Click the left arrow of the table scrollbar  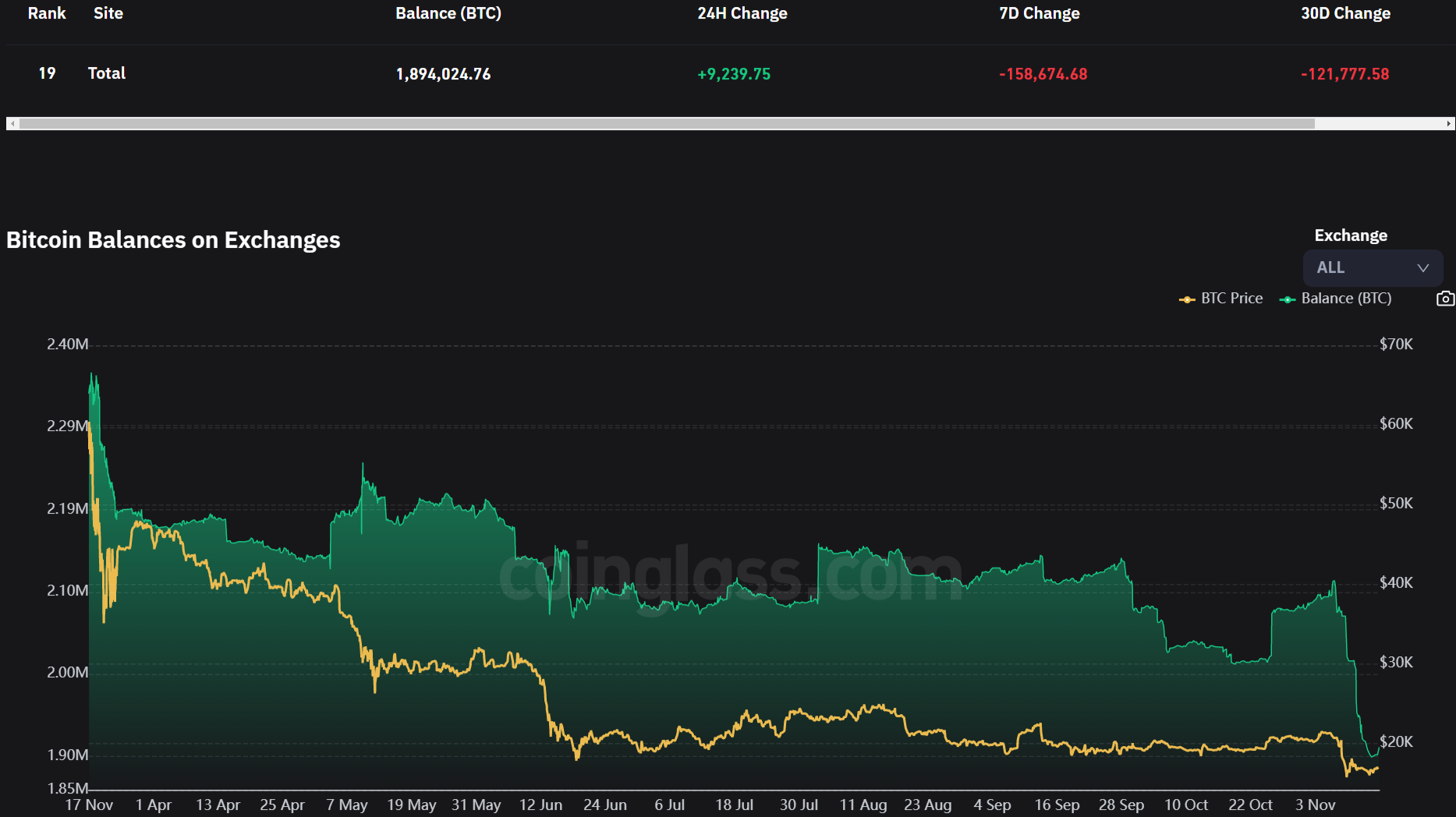click(11, 123)
